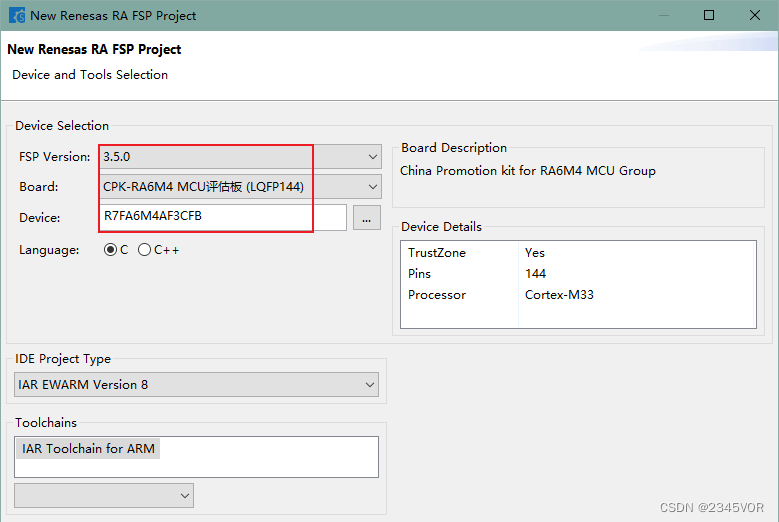Click the Renesas app icon in title bar
Image resolution: width=779 pixels, height=522 pixels.
17,15
